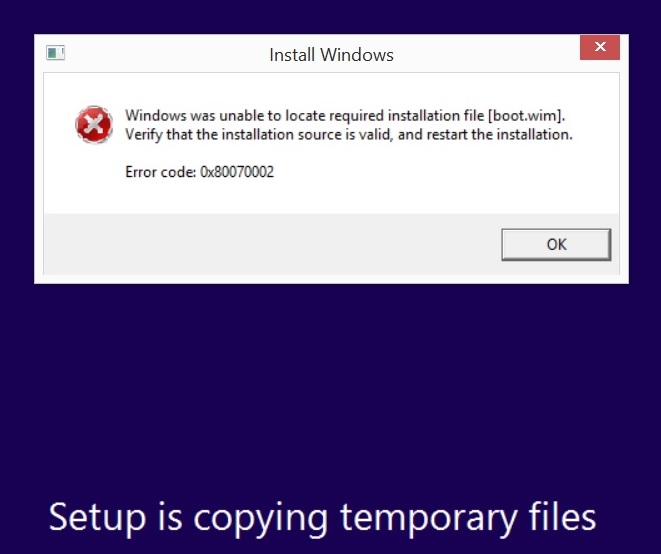Close the Install Windows error dialog

(x=600, y=47)
